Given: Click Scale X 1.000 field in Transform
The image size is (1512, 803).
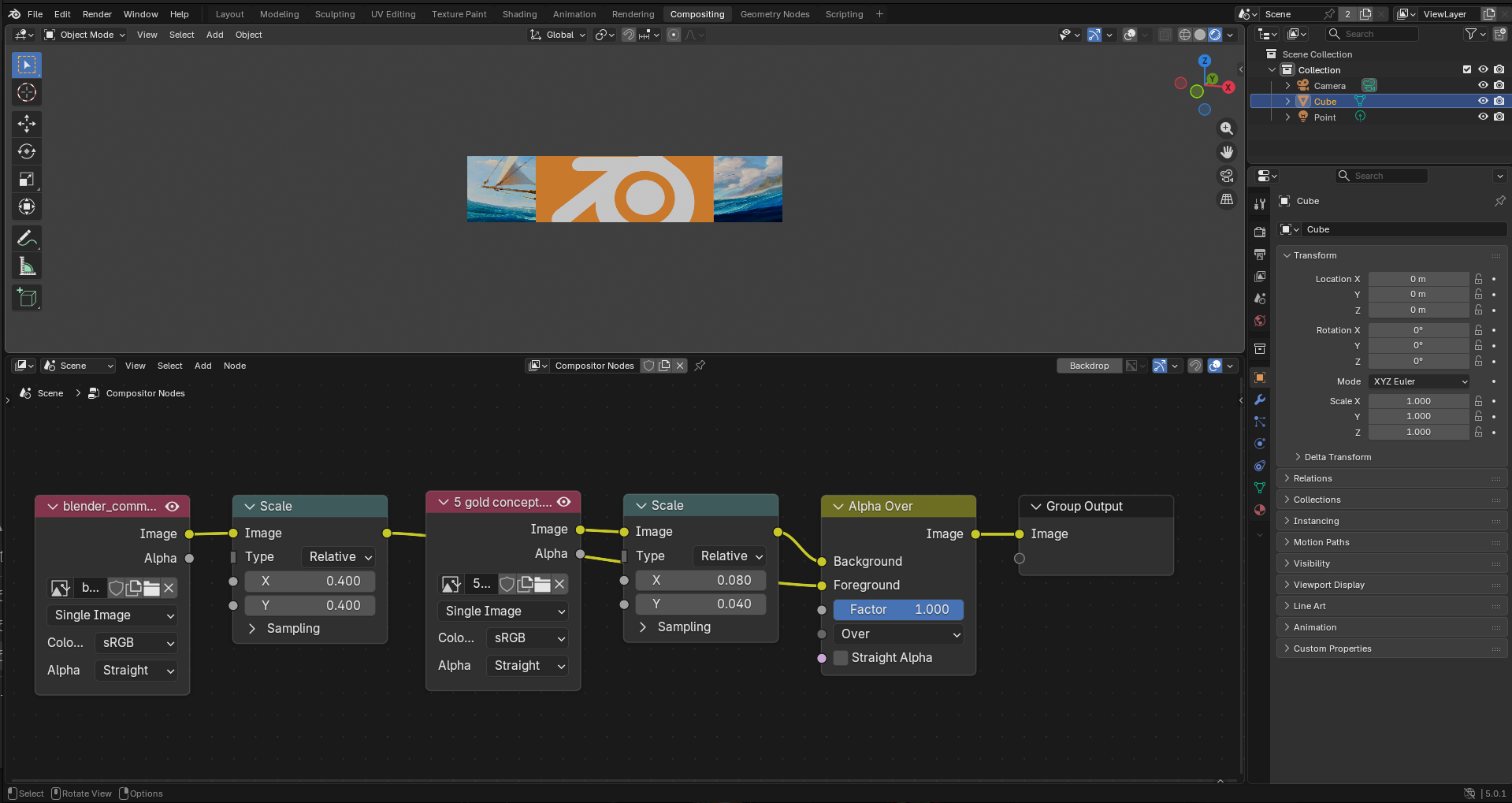Looking at the screenshot, I should click(1418, 401).
